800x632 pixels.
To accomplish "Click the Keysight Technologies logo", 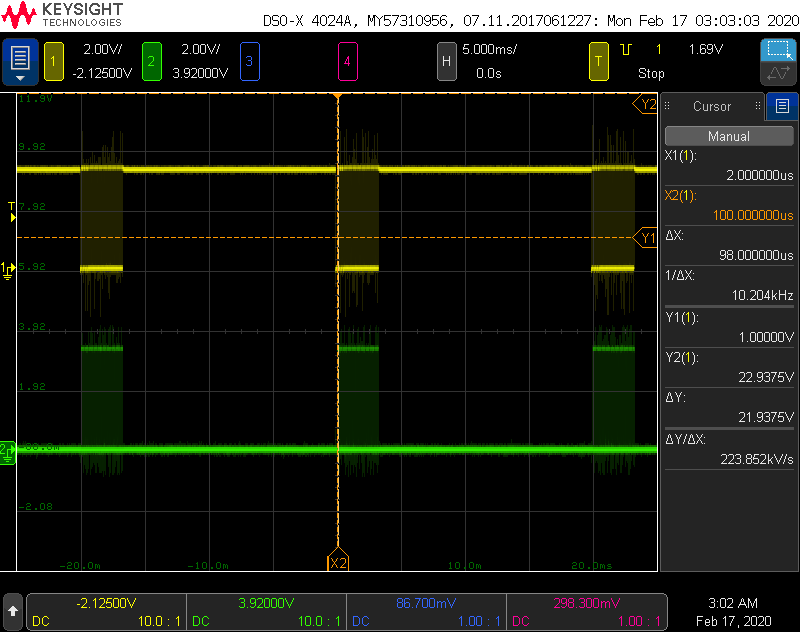I will [62, 15].
